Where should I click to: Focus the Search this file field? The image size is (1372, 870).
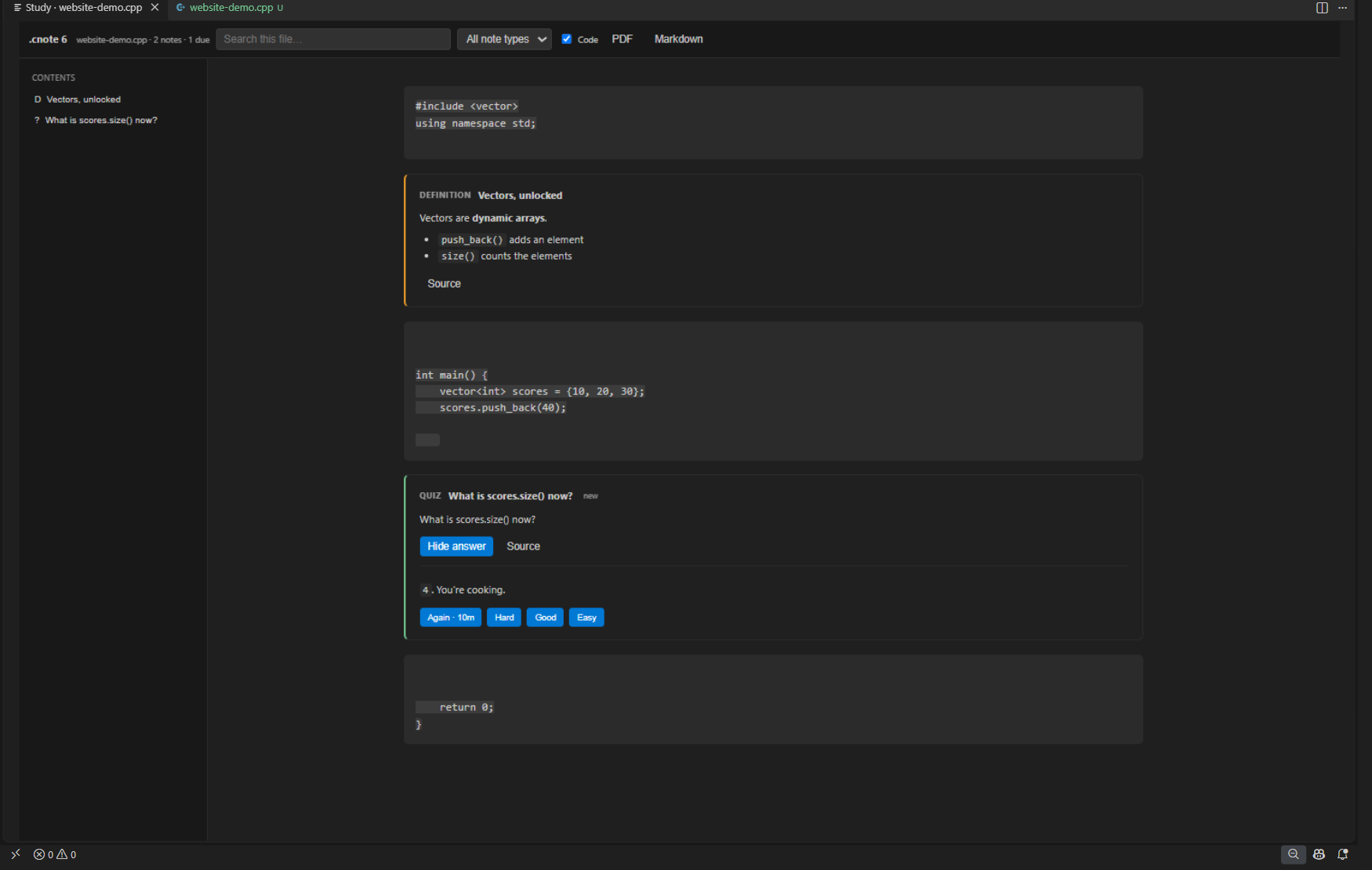pos(333,39)
